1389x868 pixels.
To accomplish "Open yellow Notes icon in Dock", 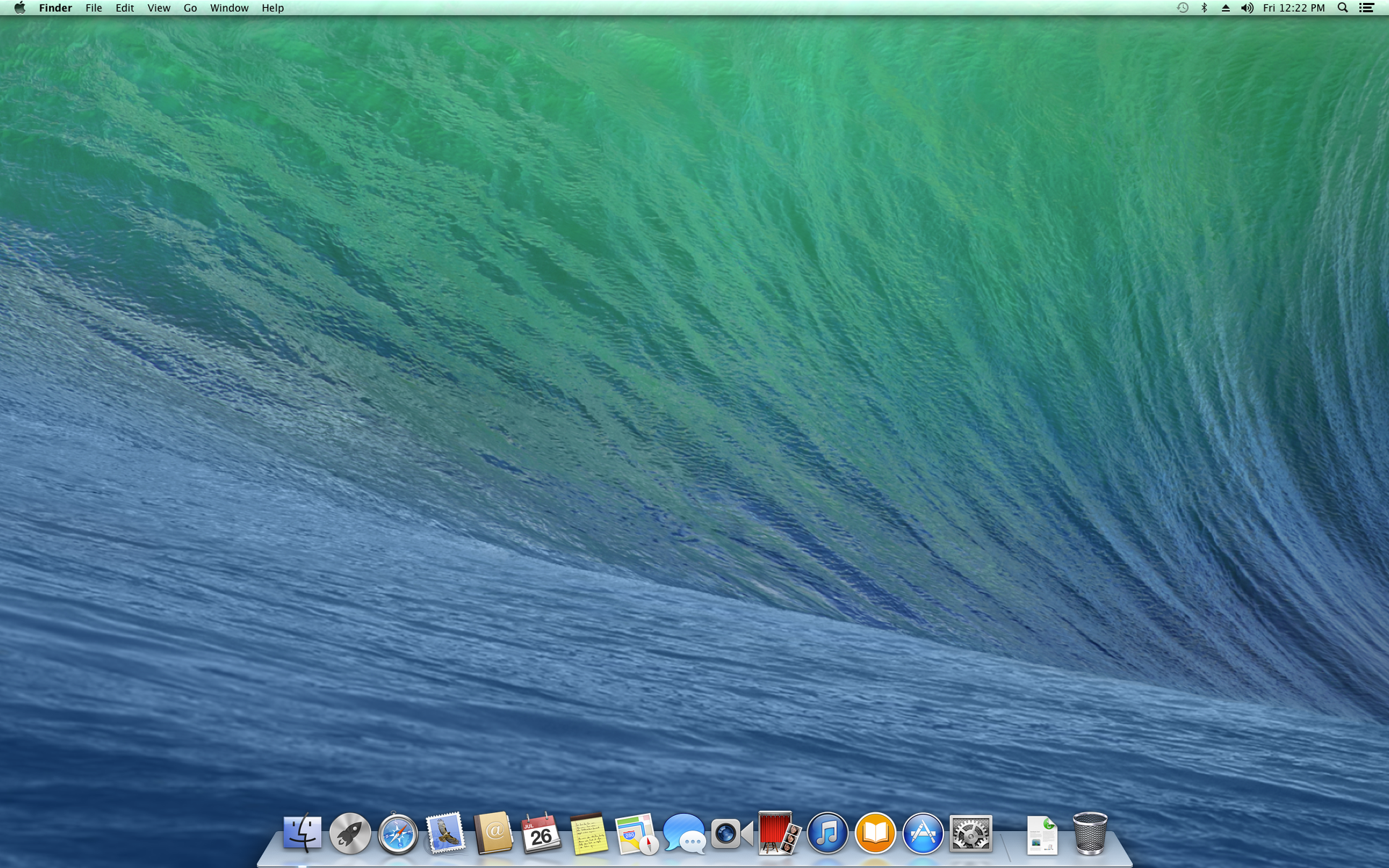I will pos(589,833).
